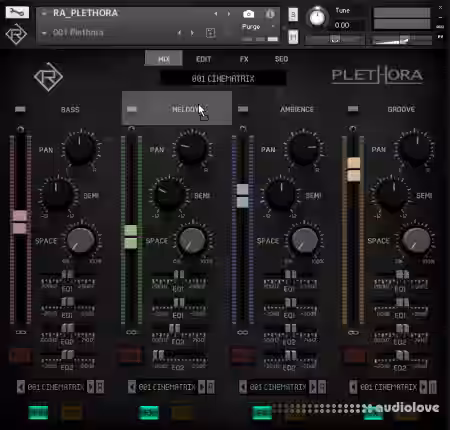450x430 pixels.
Task: Select the AMBIENCE channel label
Action: pos(297,109)
